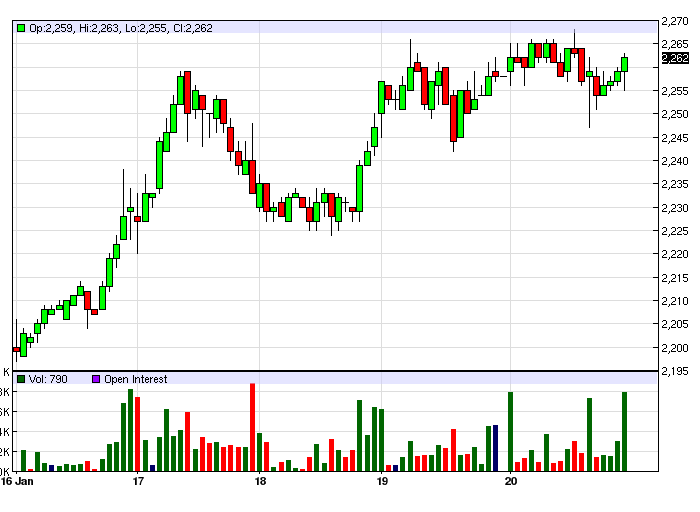Click the 17 date marker on time axis
The height and width of the screenshot is (512, 700).
click(x=138, y=482)
